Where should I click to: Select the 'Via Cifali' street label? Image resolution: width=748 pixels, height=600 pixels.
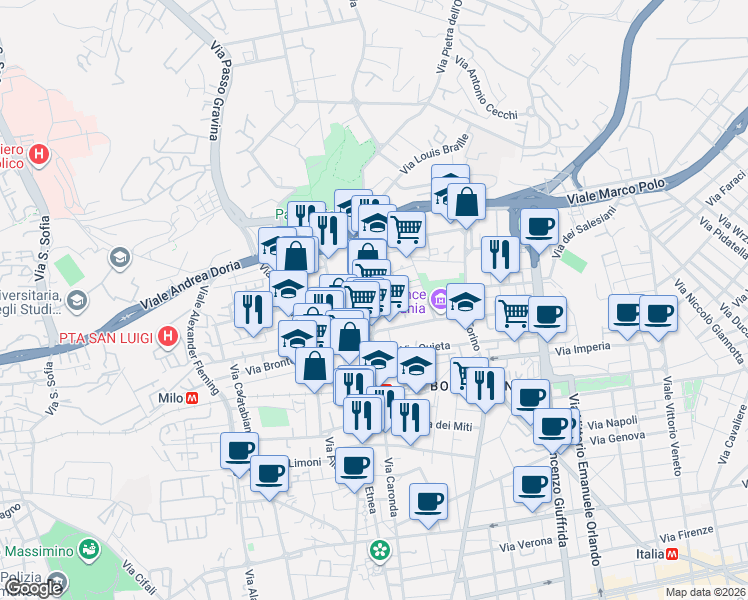pos(139,577)
